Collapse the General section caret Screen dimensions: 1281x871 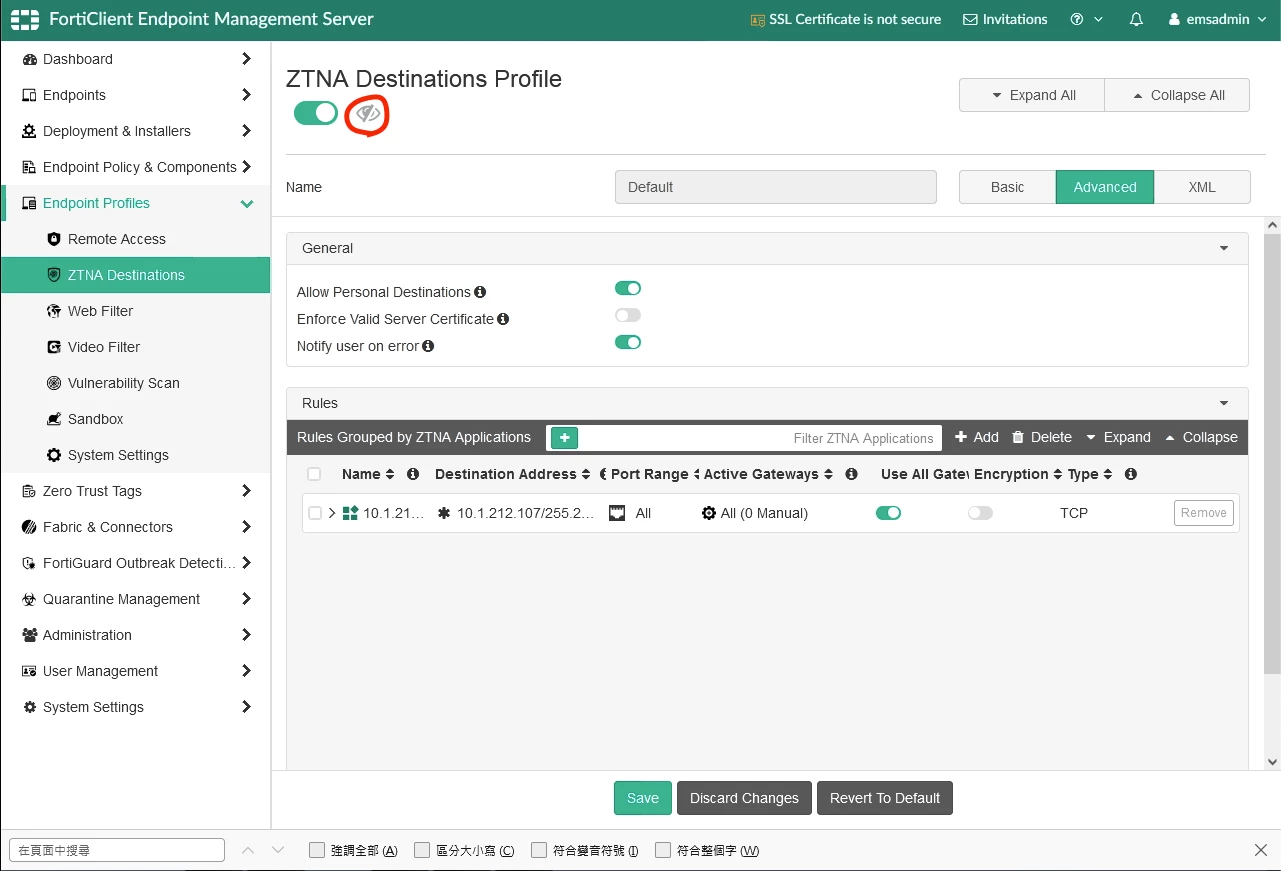pos(1224,248)
